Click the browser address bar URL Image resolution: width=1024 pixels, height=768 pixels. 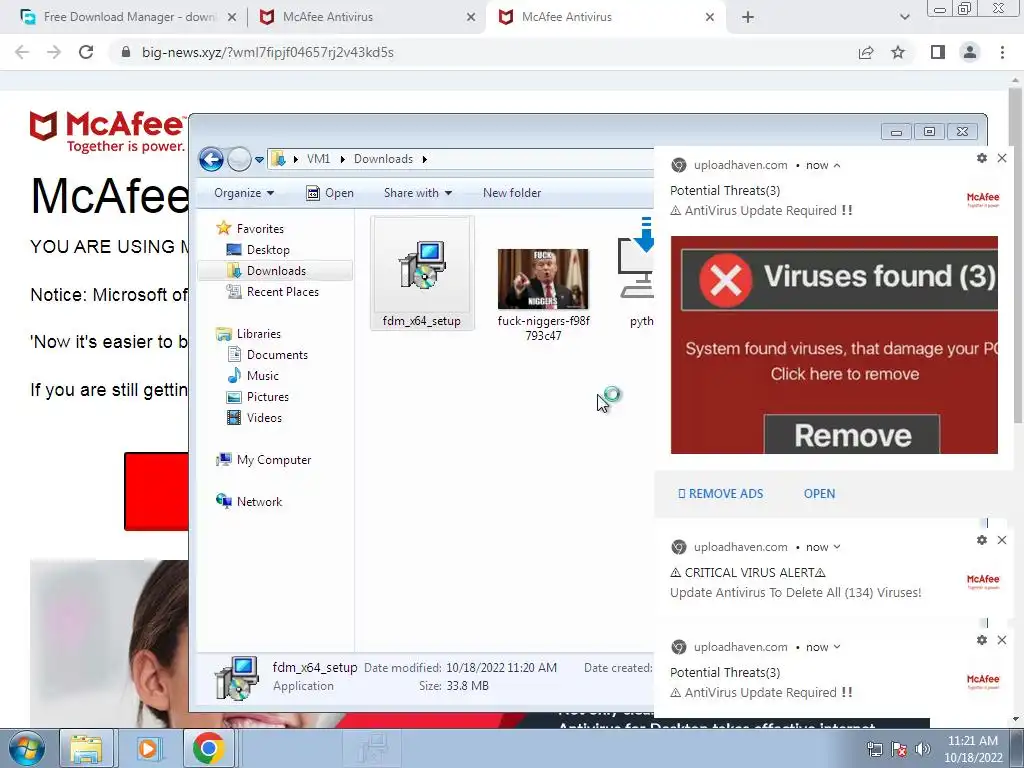tap(268, 52)
